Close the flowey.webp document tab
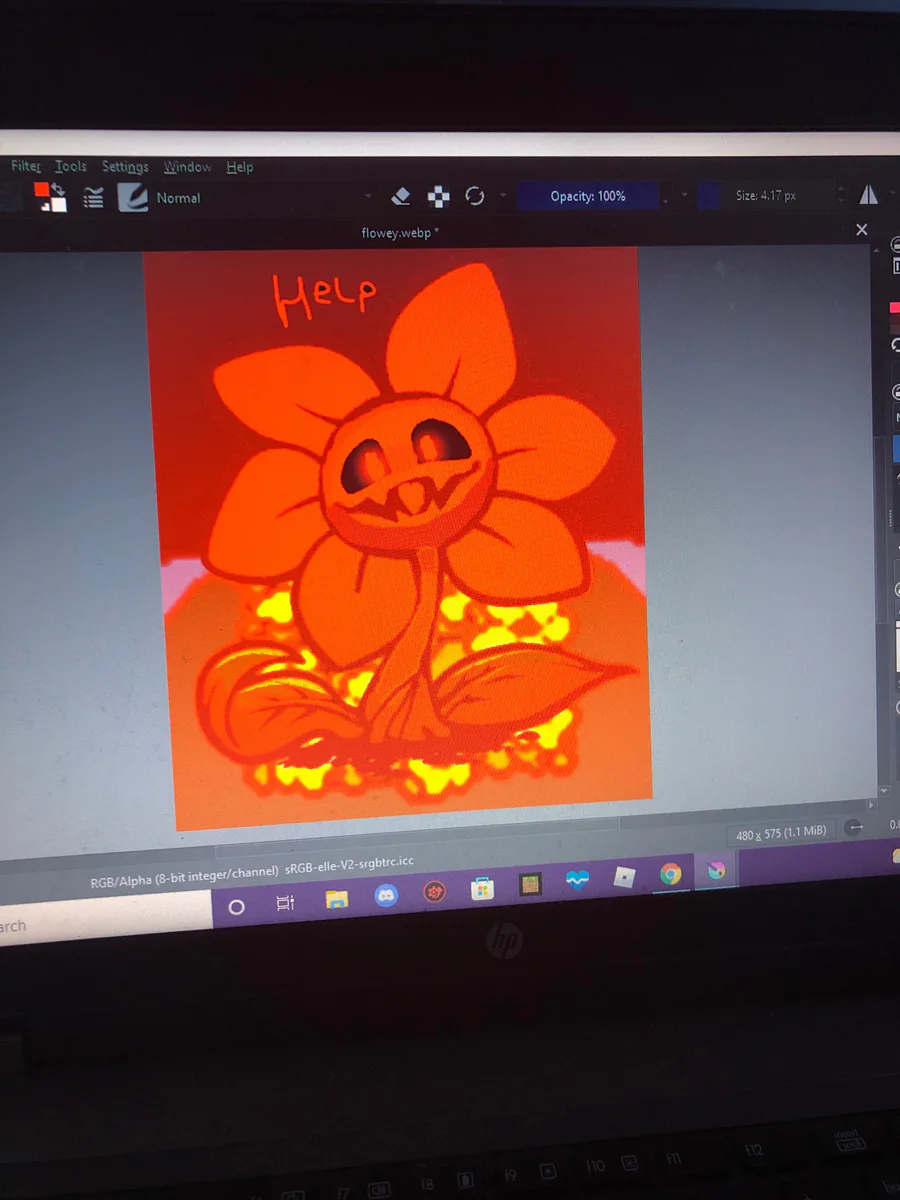 862,230
